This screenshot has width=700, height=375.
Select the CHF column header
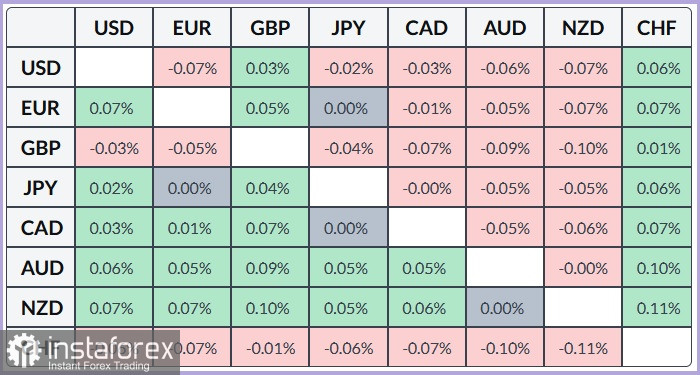(657, 28)
